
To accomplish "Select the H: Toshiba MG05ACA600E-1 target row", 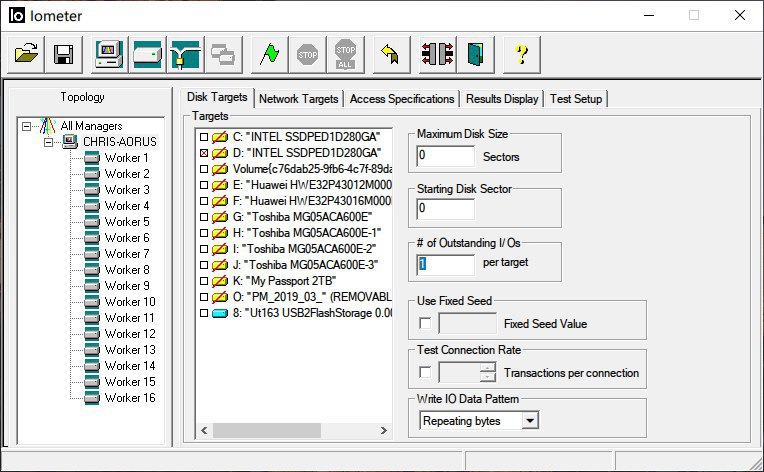I will tap(307, 233).
